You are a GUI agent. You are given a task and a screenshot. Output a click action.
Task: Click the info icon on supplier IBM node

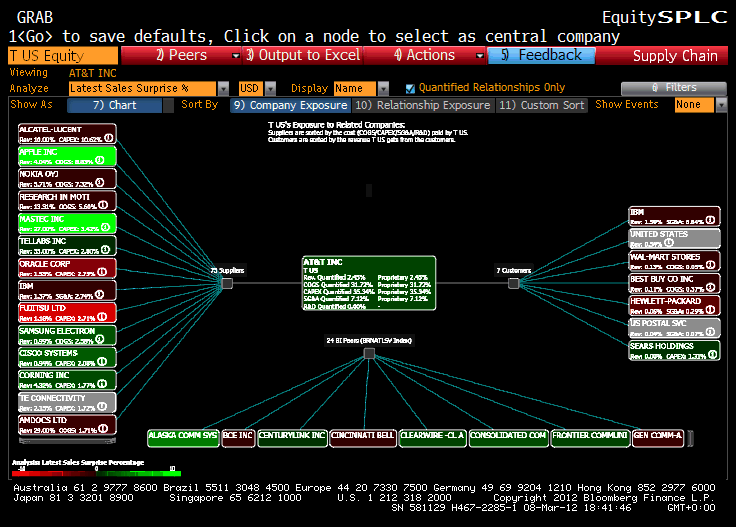[99, 294]
